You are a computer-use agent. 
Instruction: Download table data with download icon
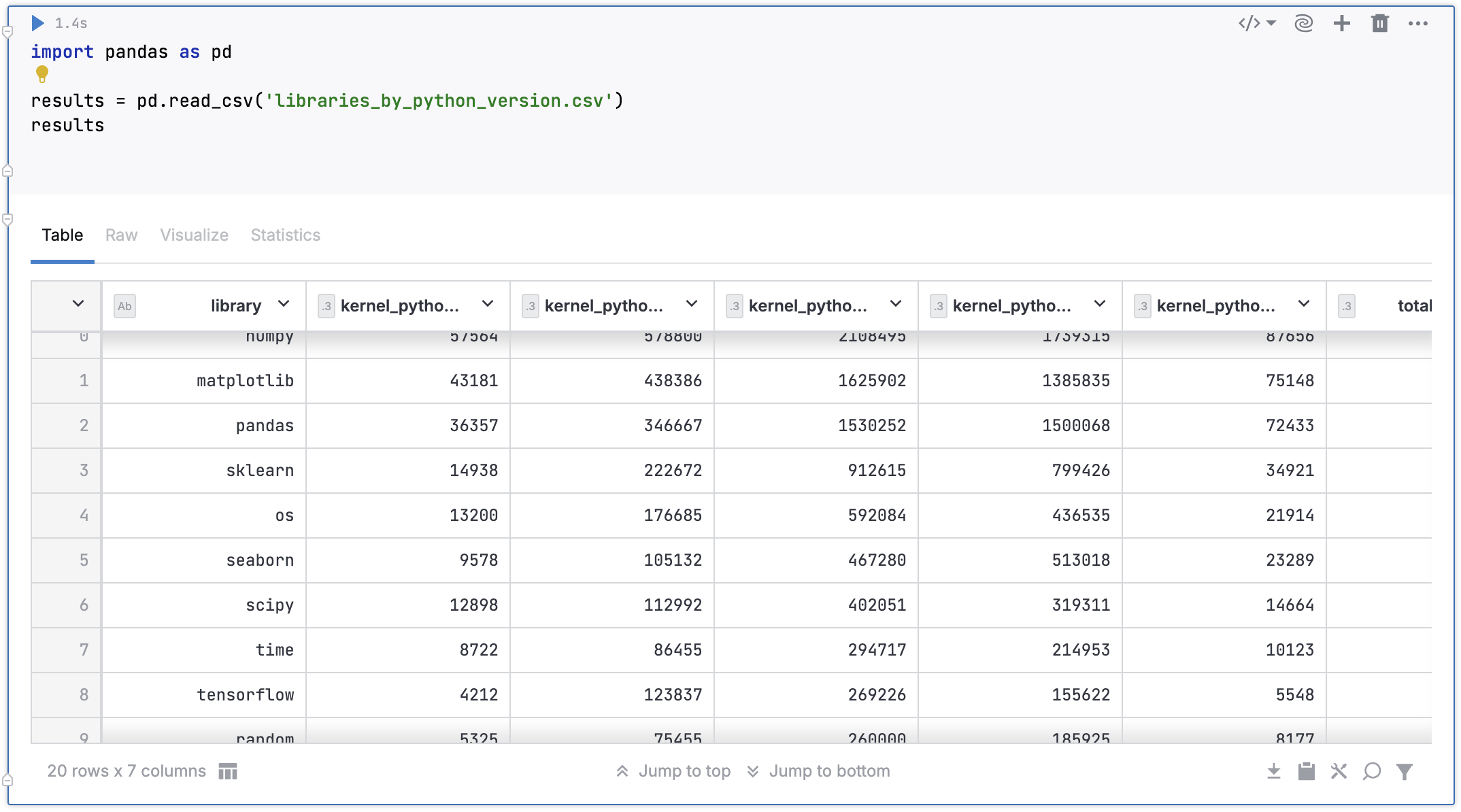(1274, 771)
